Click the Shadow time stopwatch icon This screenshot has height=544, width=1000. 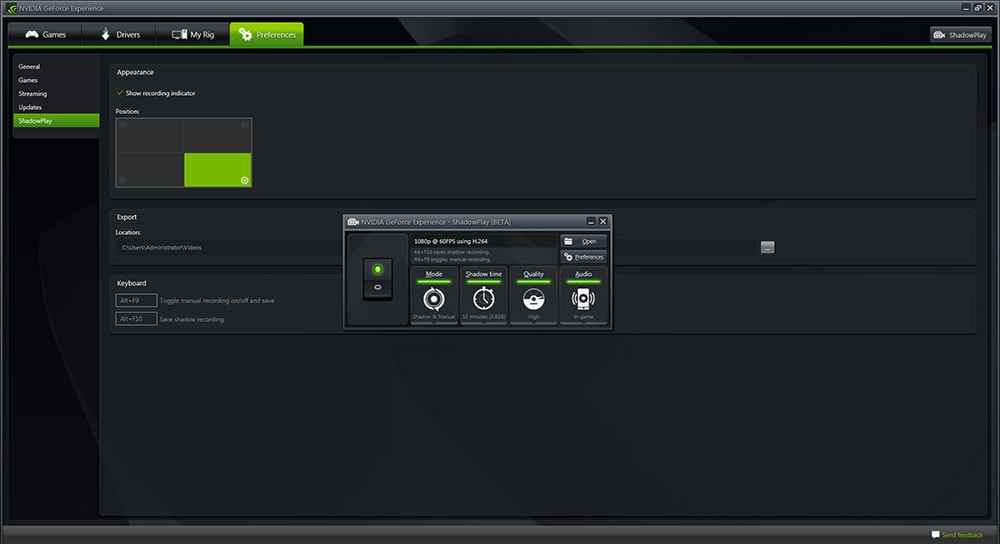click(x=484, y=298)
